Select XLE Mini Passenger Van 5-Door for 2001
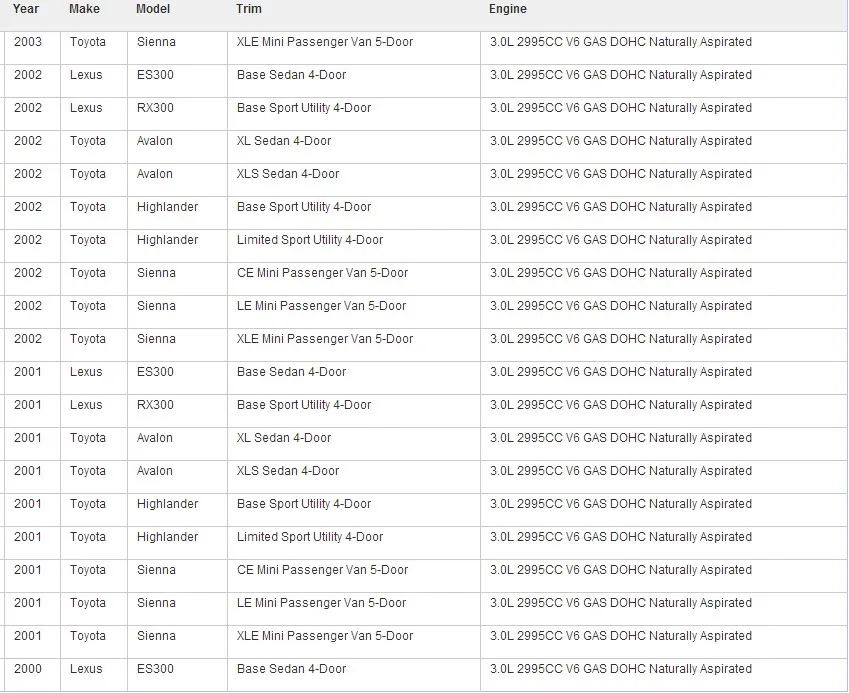 tap(325, 637)
